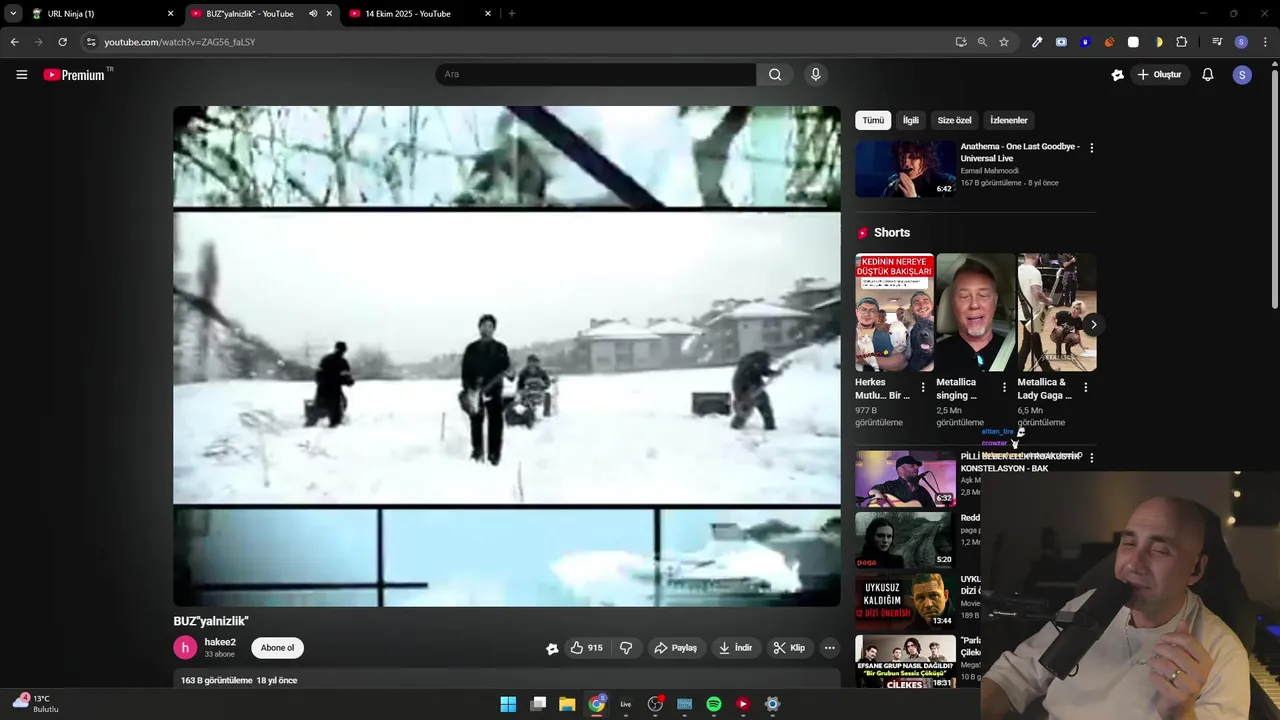Select the İzlenenler filter chip
Image resolution: width=1280 pixels, height=720 pixels.
point(1009,120)
